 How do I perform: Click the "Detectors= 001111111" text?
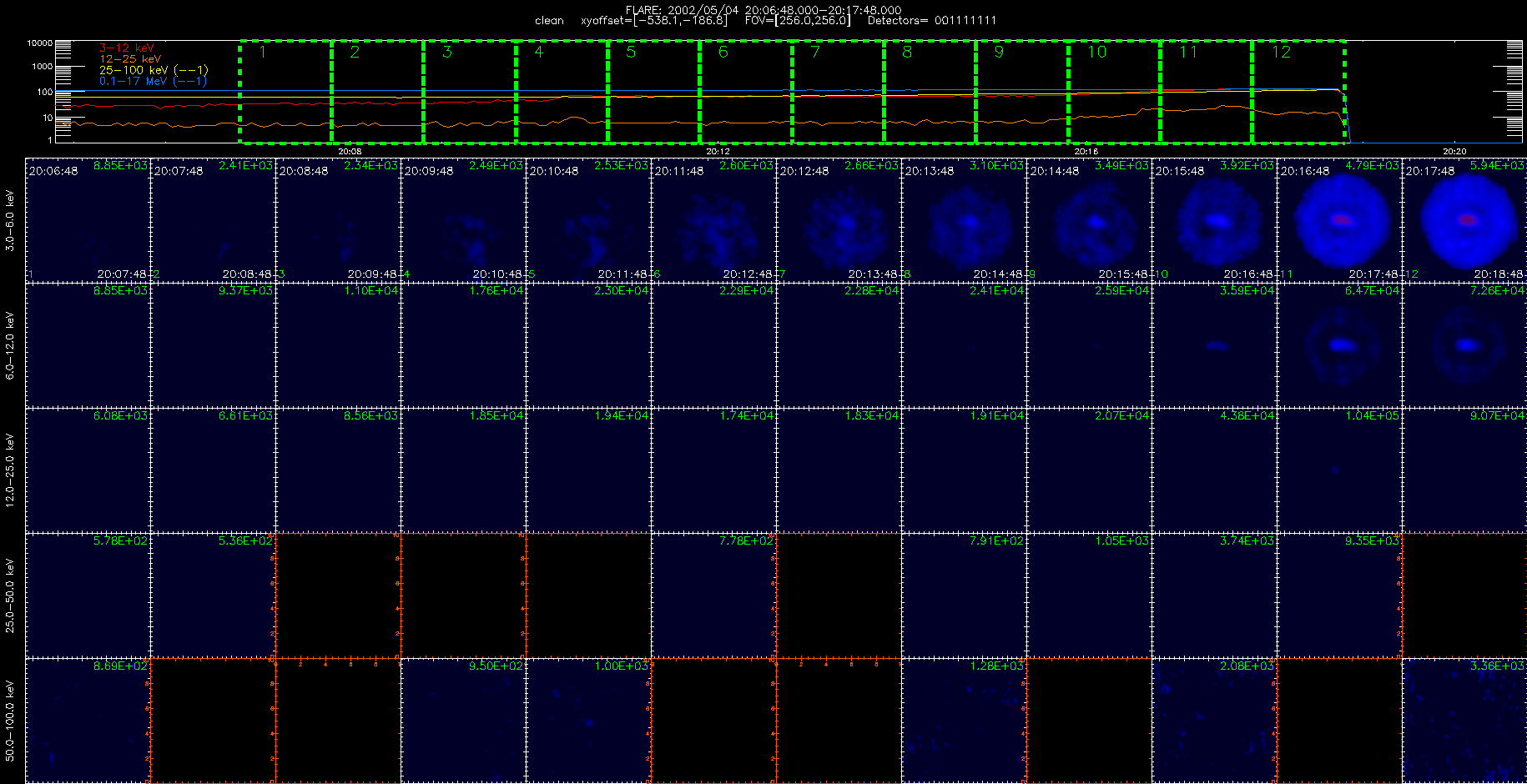(932, 21)
